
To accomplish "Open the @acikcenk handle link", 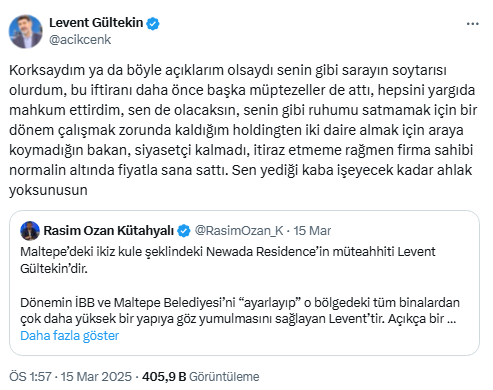I will (80, 40).
